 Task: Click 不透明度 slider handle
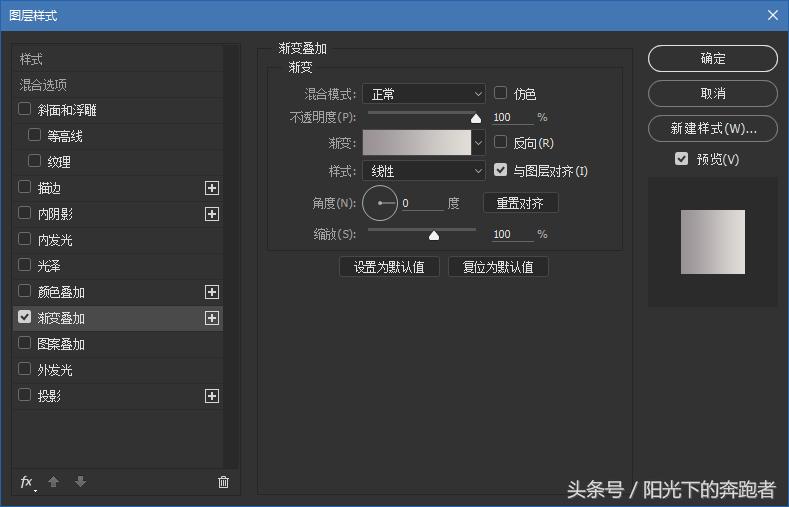tap(476, 118)
